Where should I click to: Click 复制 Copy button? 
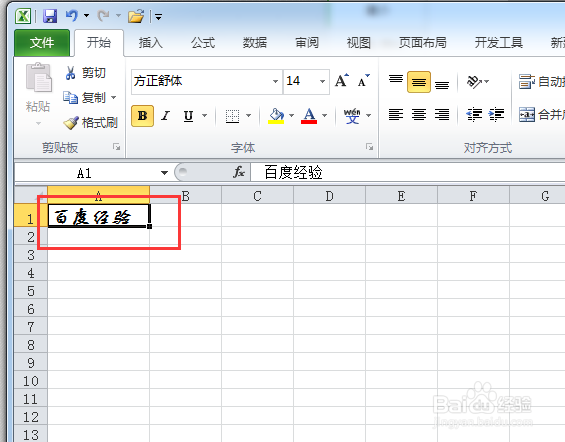coord(85,97)
